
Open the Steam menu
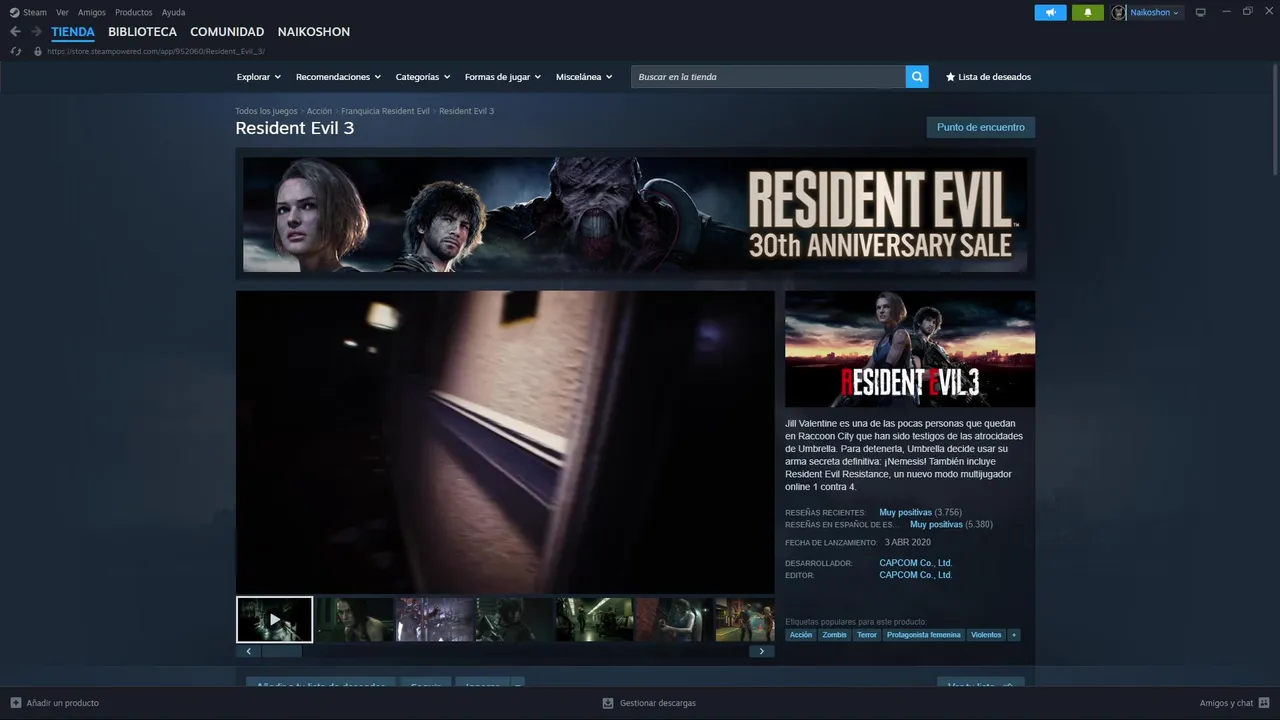point(35,12)
